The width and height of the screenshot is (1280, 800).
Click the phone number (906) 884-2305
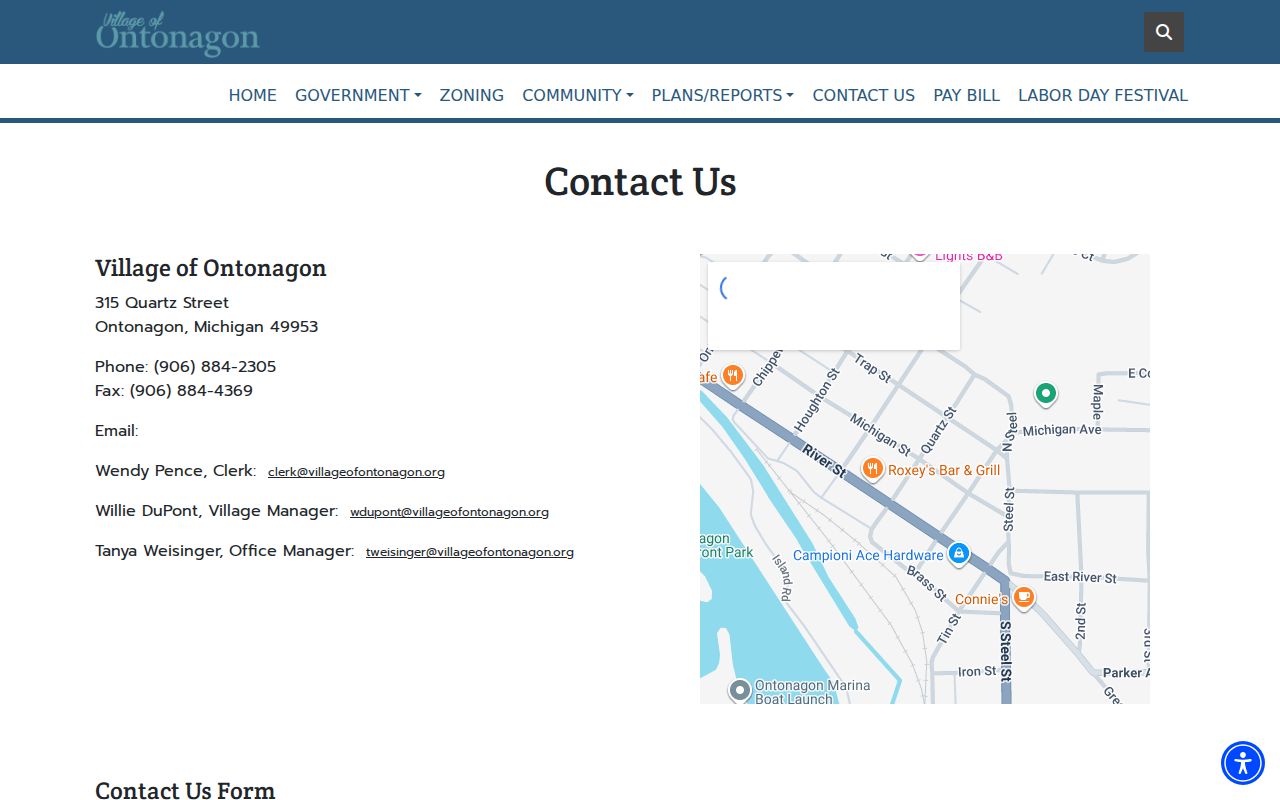pyautogui.click(x=215, y=367)
